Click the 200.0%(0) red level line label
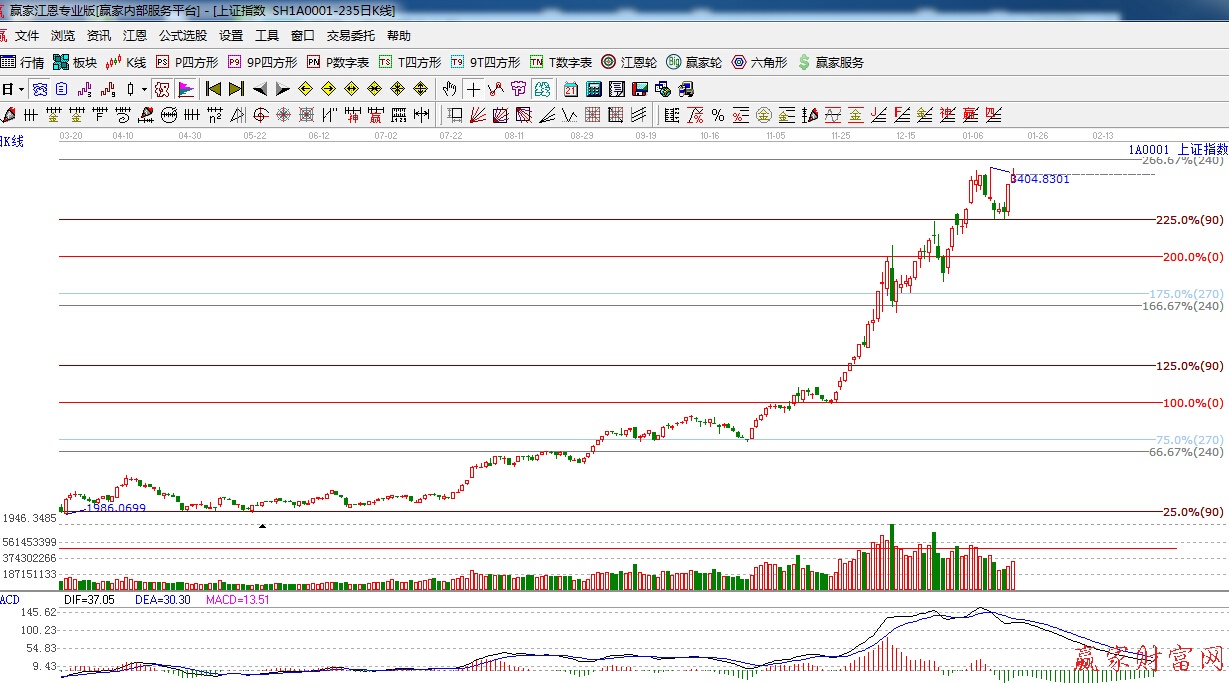Image resolution: width=1229 pixels, height=683 pixels. (x=1192, y=257)
